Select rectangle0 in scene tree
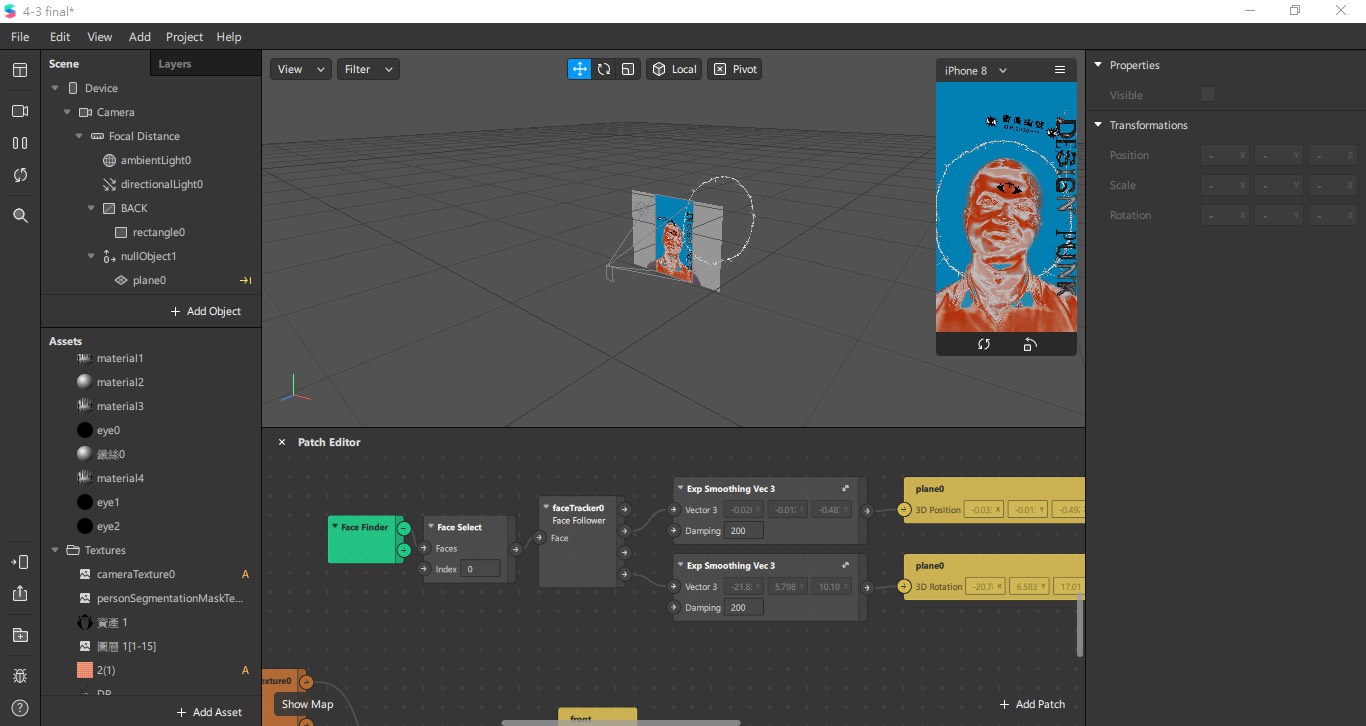1366x726 pixels. click(x=158, y=232)
